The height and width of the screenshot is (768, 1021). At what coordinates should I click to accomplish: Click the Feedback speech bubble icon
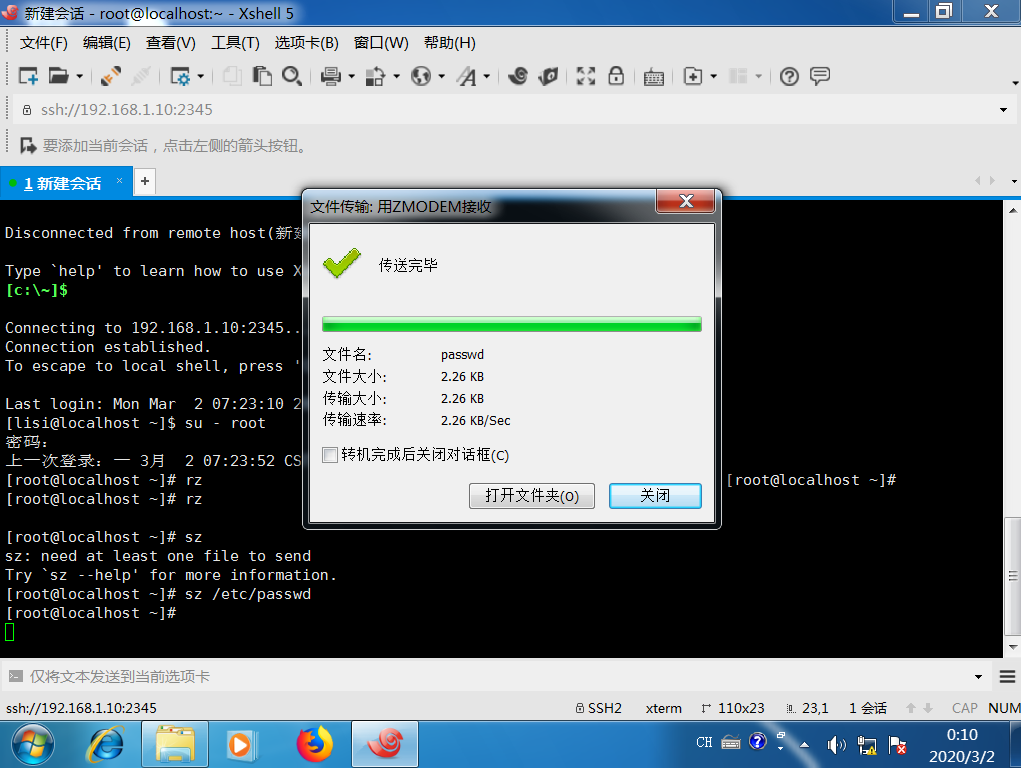820,76
